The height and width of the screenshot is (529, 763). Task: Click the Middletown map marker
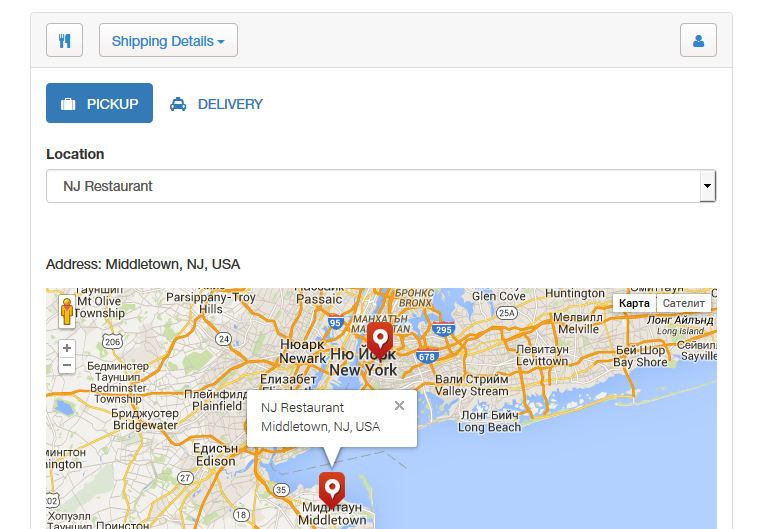[x=332, y=491]
